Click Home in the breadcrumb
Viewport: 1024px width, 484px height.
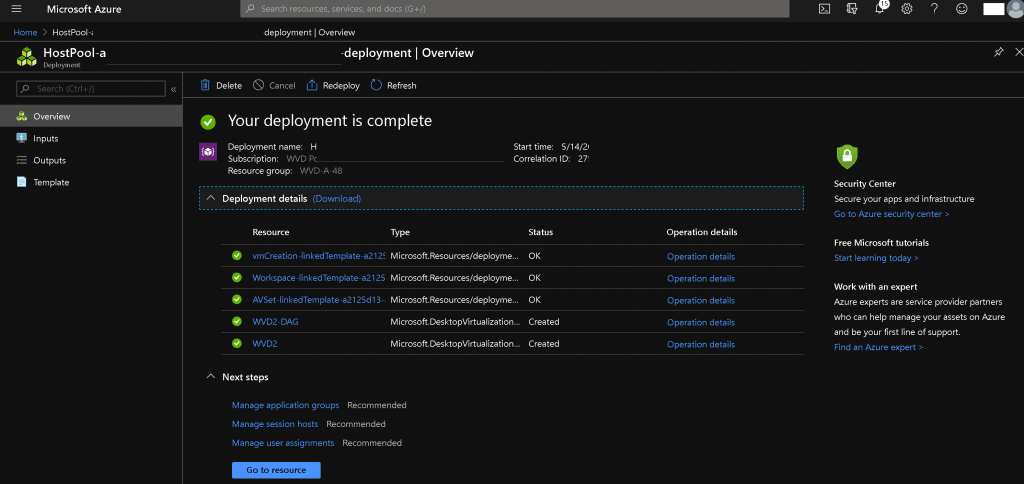point(25,33)
